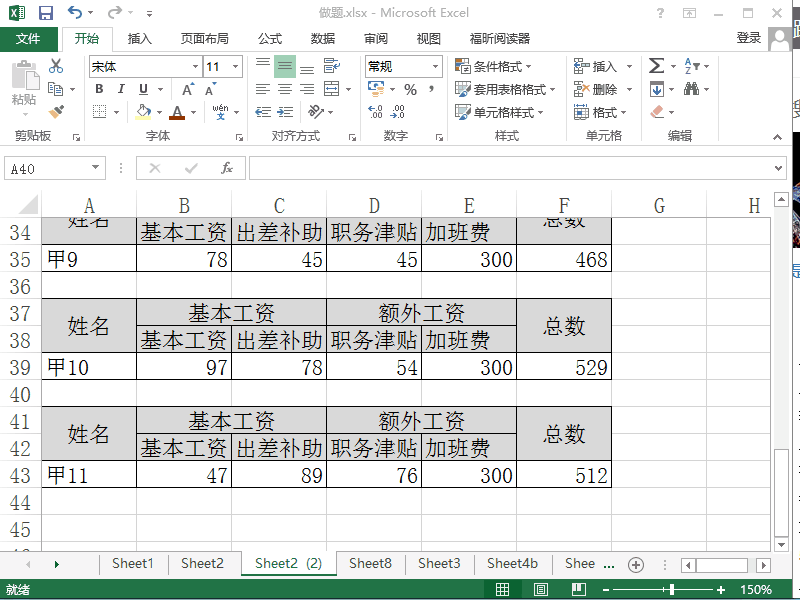Toggle bold formatting with the B button

[97, 89]
